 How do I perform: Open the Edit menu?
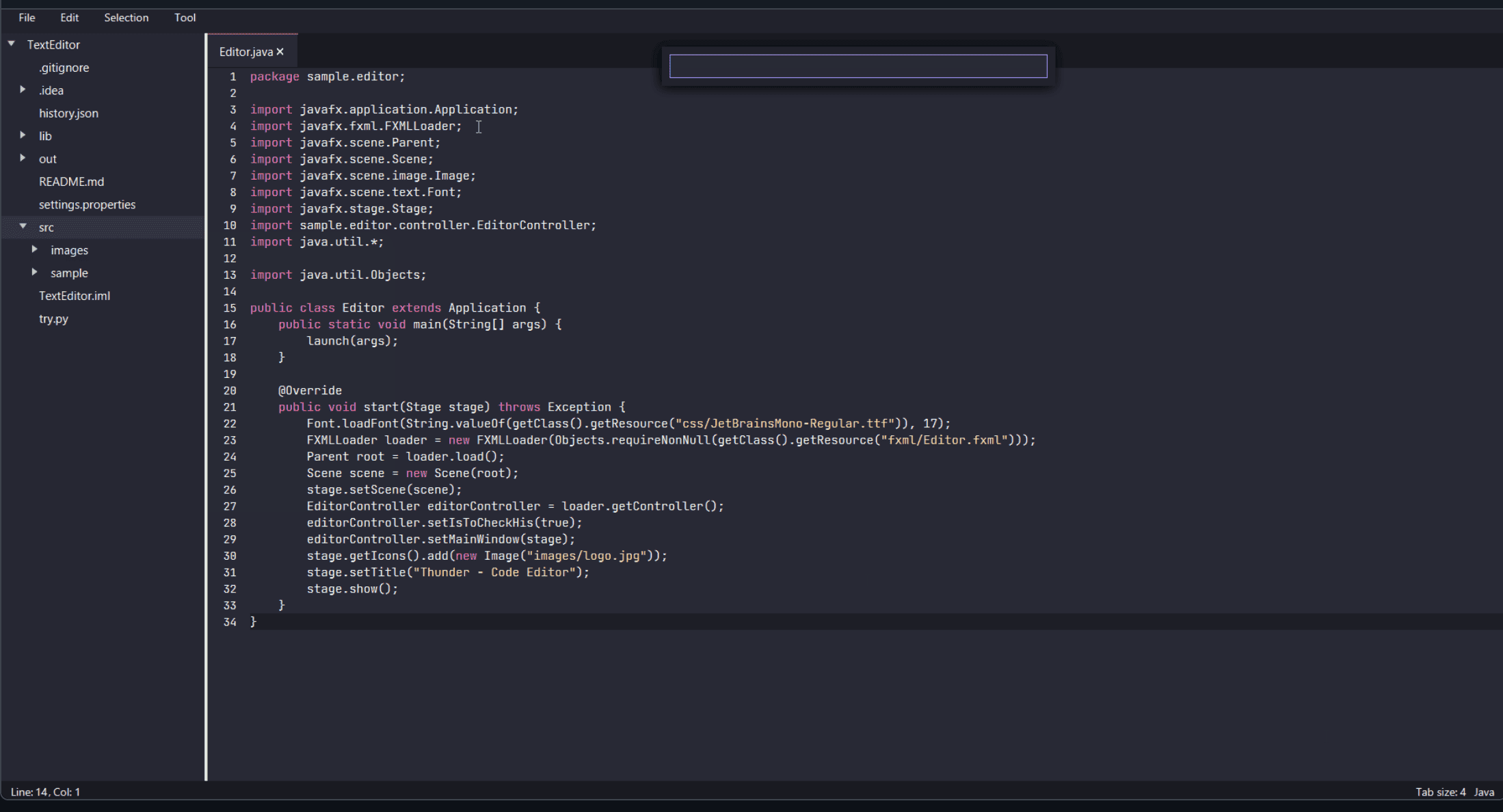pos(68,17)
